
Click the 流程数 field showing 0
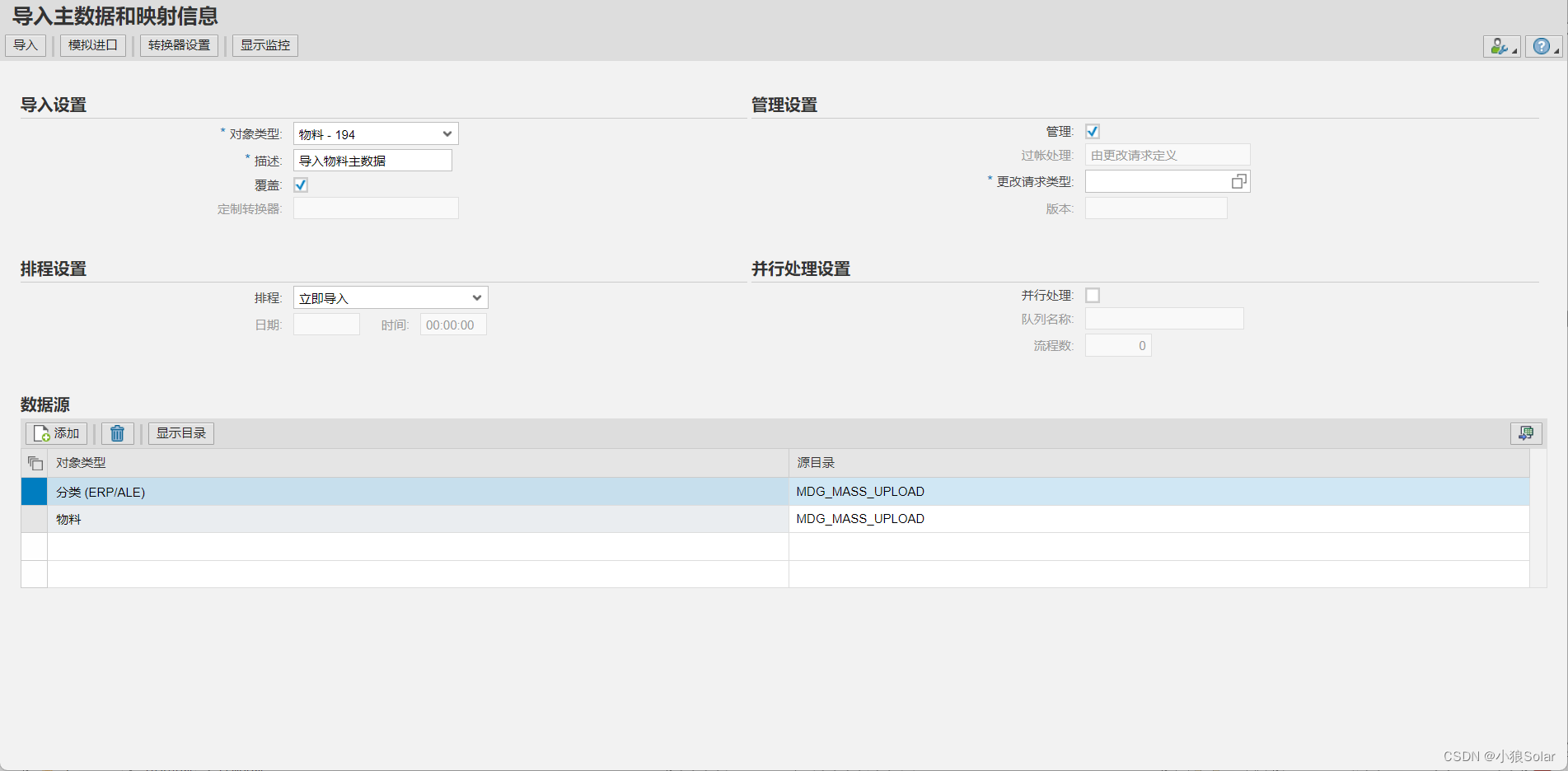coord(1118,345)
